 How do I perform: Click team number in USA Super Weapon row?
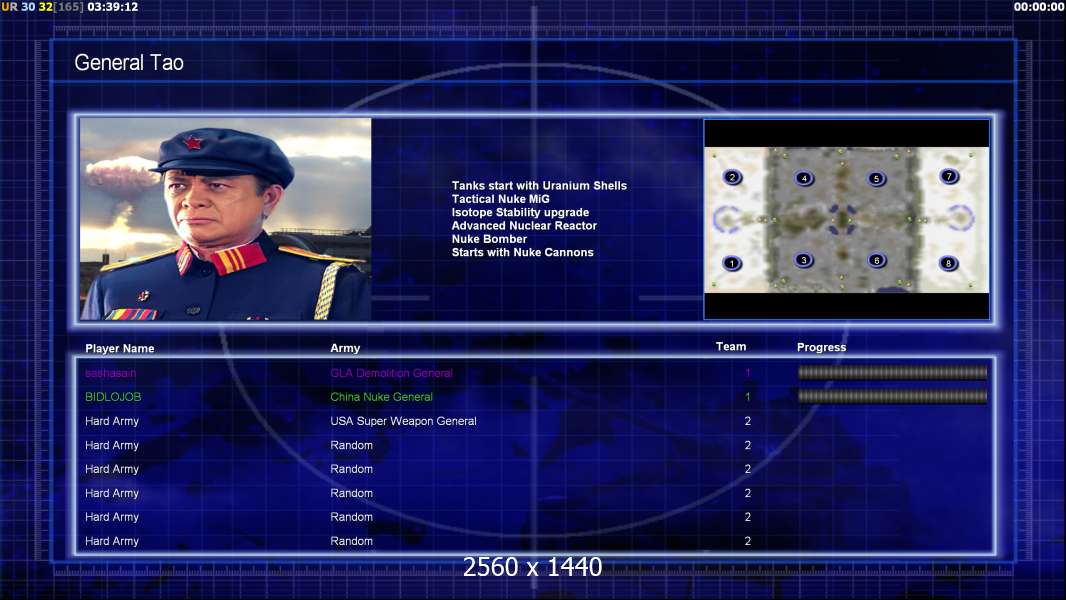[x=747, y=421]
